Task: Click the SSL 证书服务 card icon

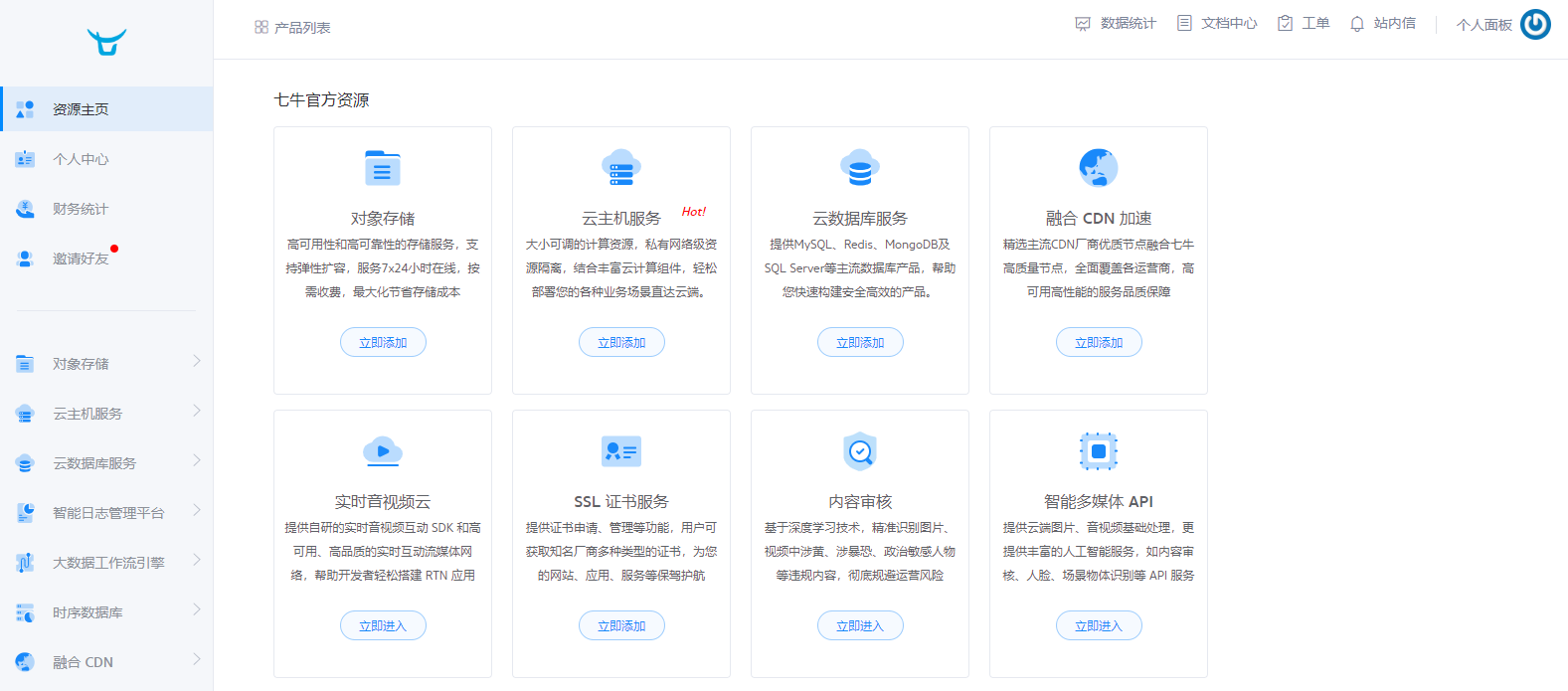Action: (621, 451)
